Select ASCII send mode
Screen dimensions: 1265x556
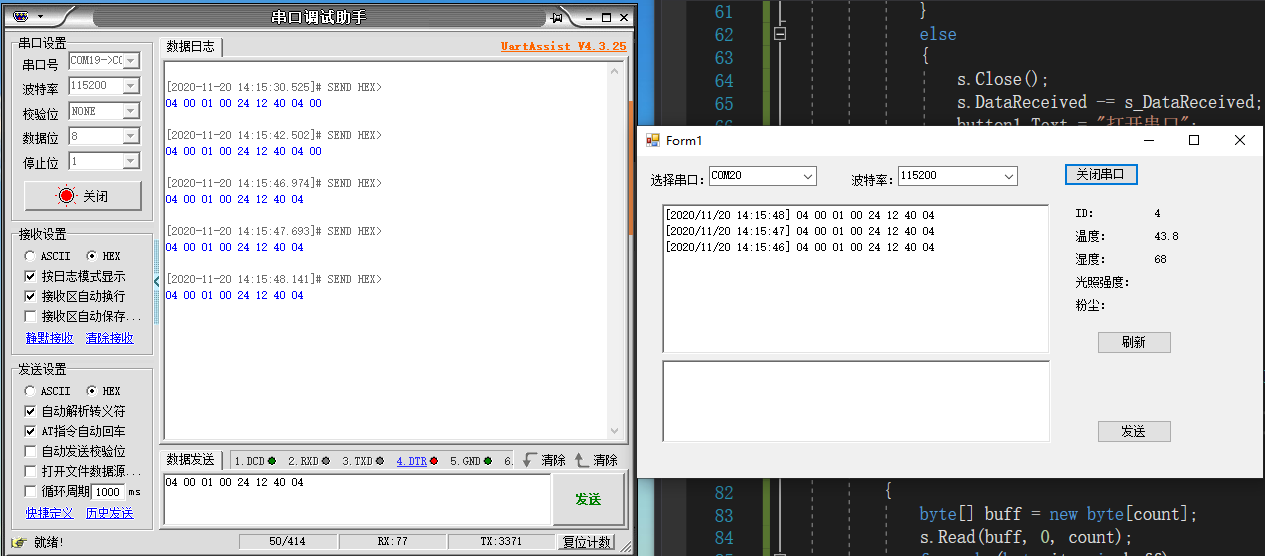click(30, 391)
